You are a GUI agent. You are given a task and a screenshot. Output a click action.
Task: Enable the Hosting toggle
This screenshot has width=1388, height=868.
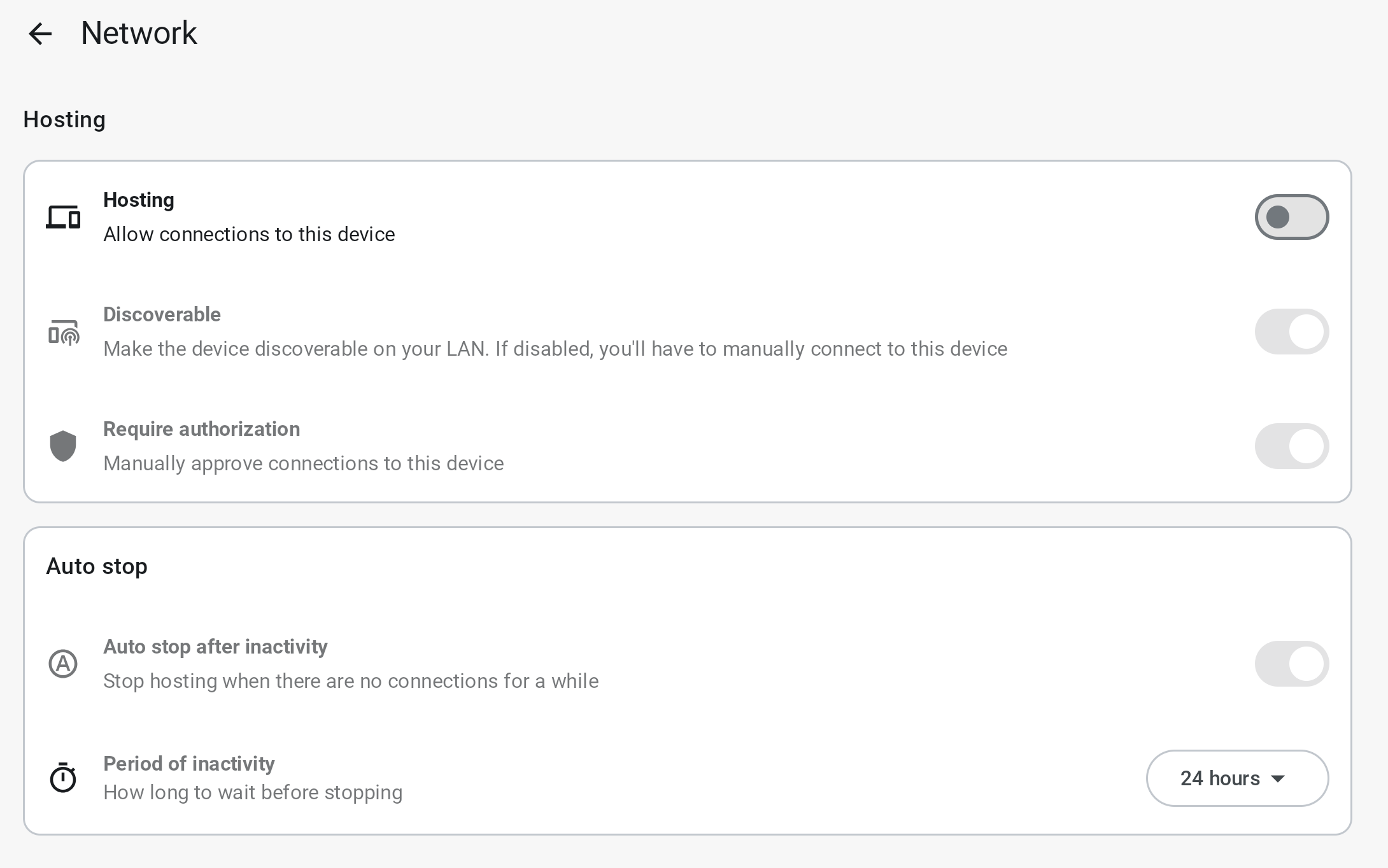pyautogui.click(x=1291, y=217)
